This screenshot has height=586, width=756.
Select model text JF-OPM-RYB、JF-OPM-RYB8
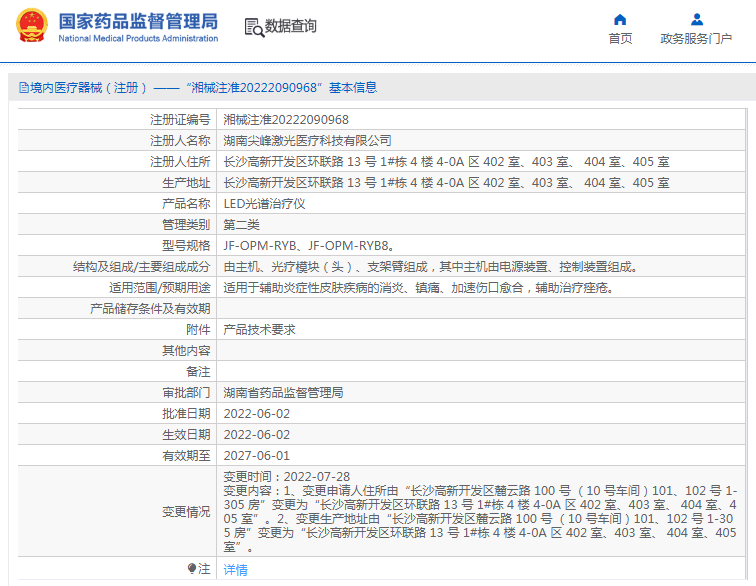(309, 246)
